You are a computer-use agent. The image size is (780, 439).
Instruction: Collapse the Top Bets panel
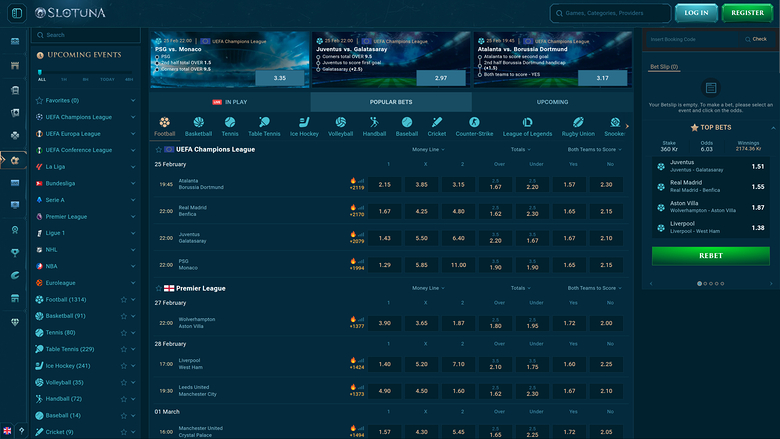coord(773,128)
